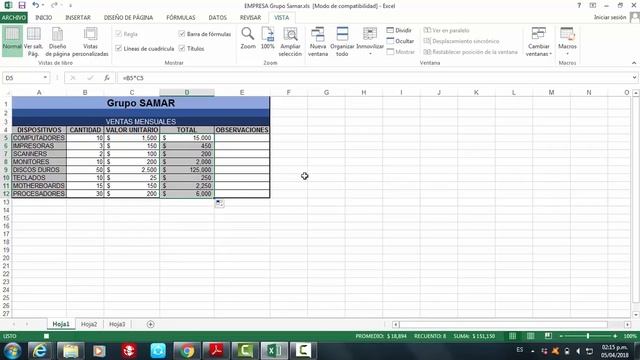Click the autofill options smart tag
Image resolution: width=640 pixels, height=360 pixels.
[220, 203]
